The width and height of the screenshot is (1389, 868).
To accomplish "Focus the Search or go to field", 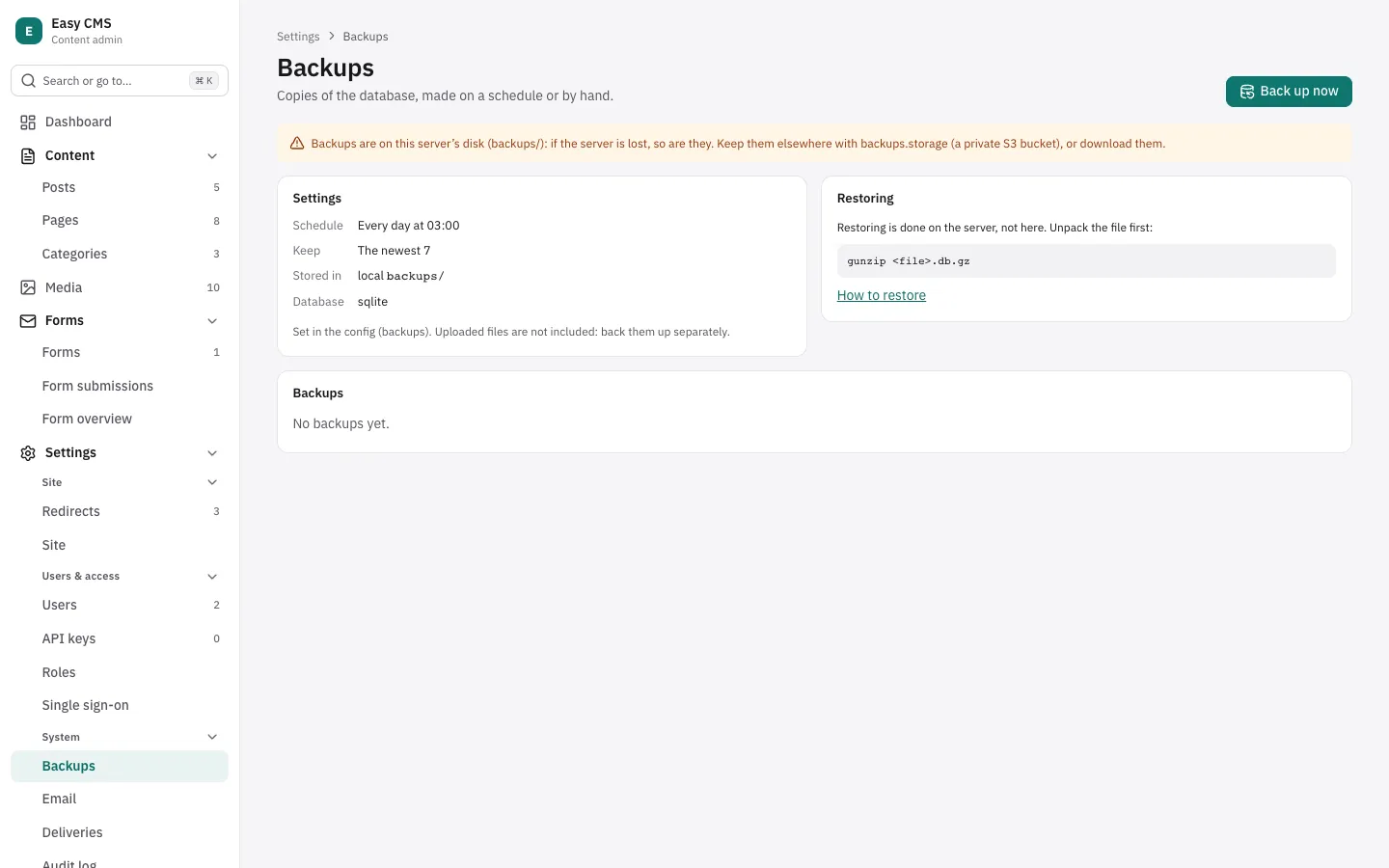I will pos(120,81).
